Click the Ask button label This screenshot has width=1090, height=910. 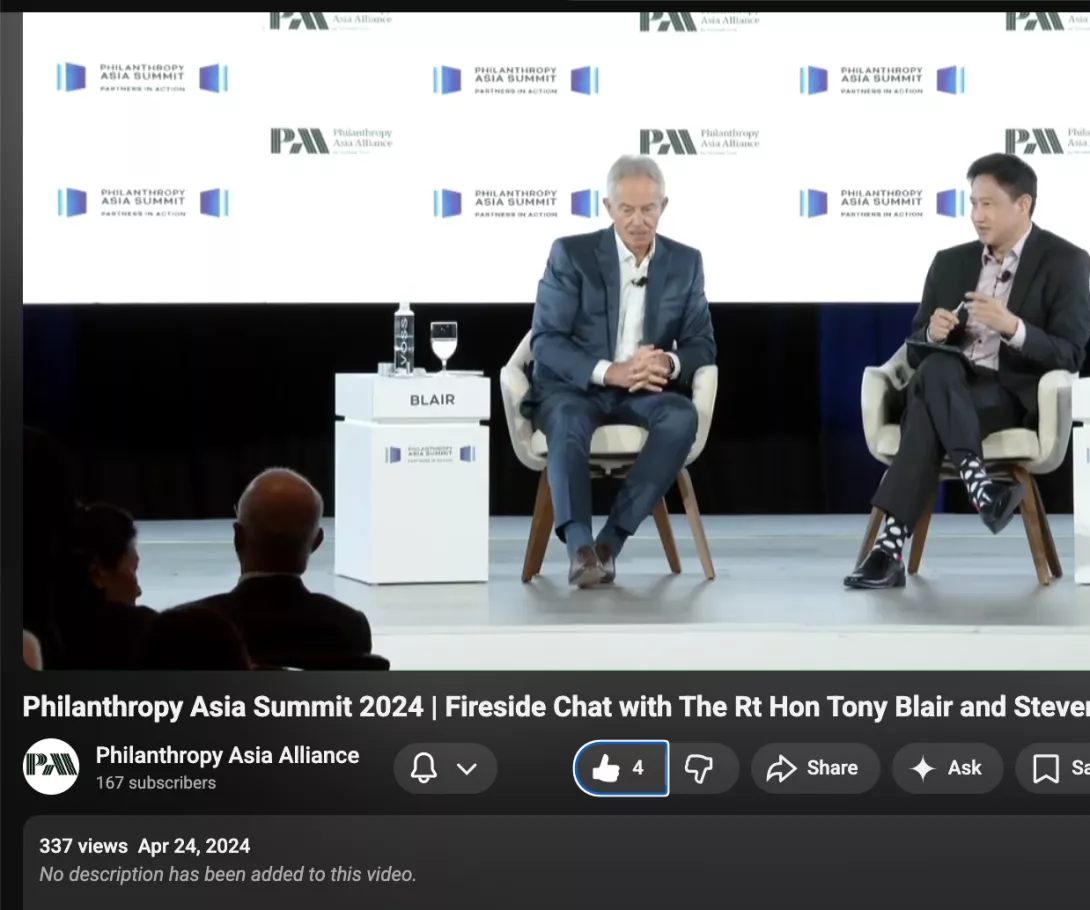[964, 768]
